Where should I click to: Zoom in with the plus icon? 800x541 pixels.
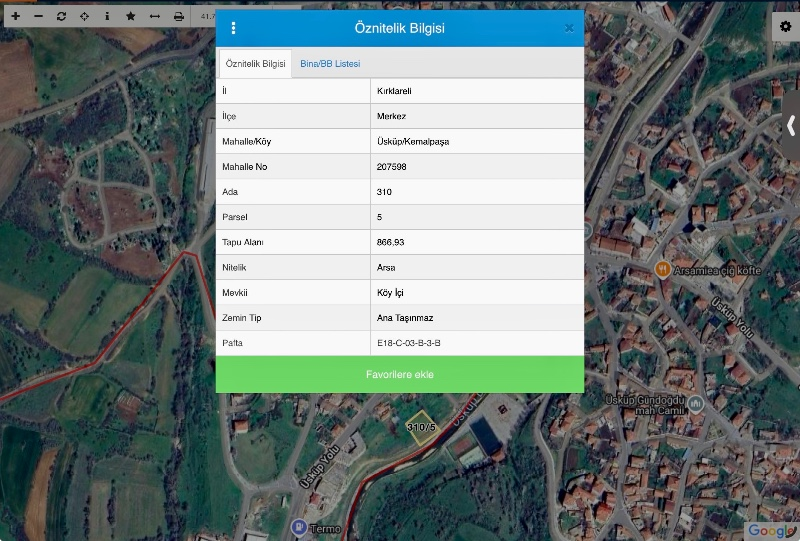coord(16,16)
